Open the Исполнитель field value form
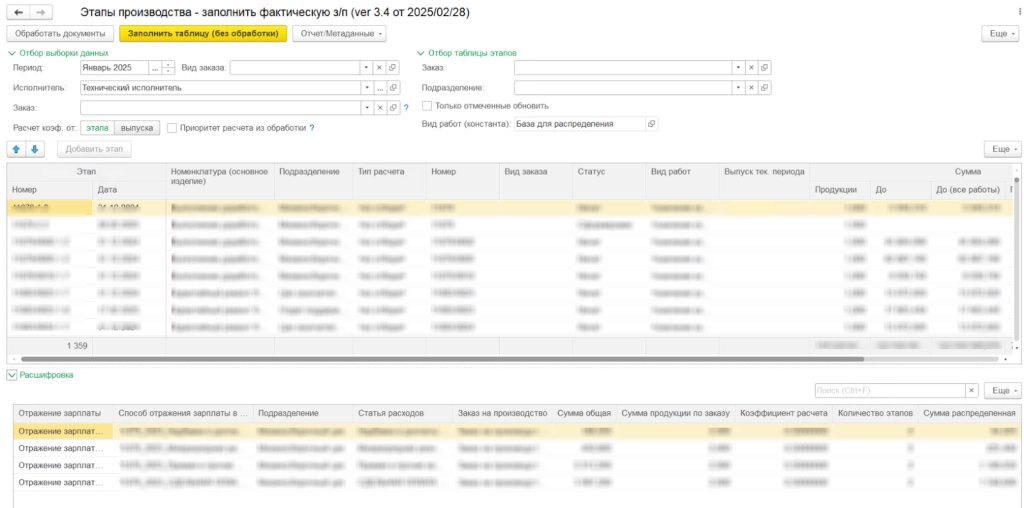Image resolution: width=1024 pixels, height=508 pixels. point(393,87)
